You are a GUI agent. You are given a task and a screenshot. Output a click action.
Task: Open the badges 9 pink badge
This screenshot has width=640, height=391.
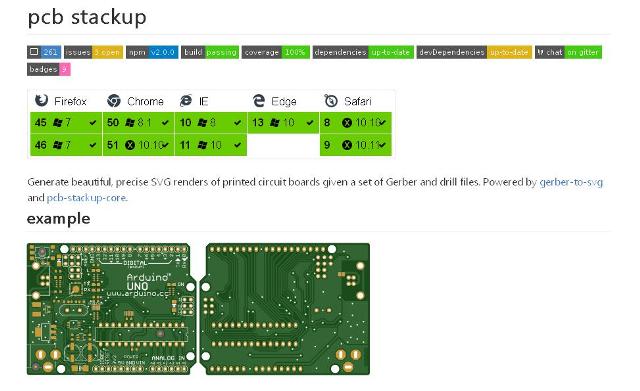(x=49, y=69)
